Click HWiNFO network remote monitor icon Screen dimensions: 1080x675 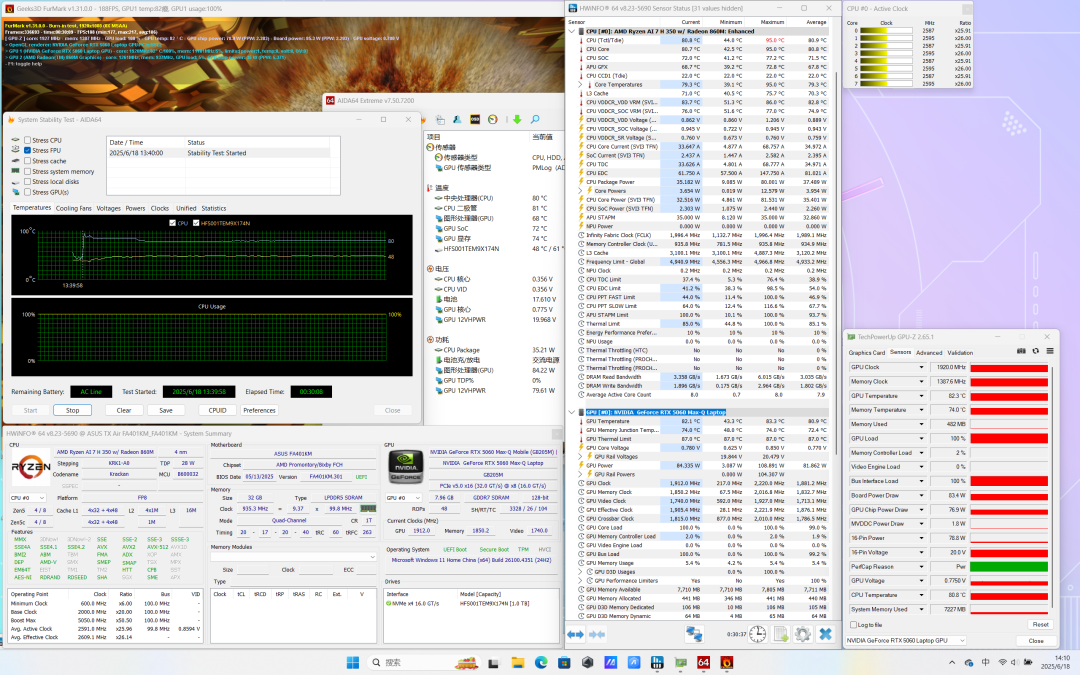pyautogui.click(x=694, y=634)
